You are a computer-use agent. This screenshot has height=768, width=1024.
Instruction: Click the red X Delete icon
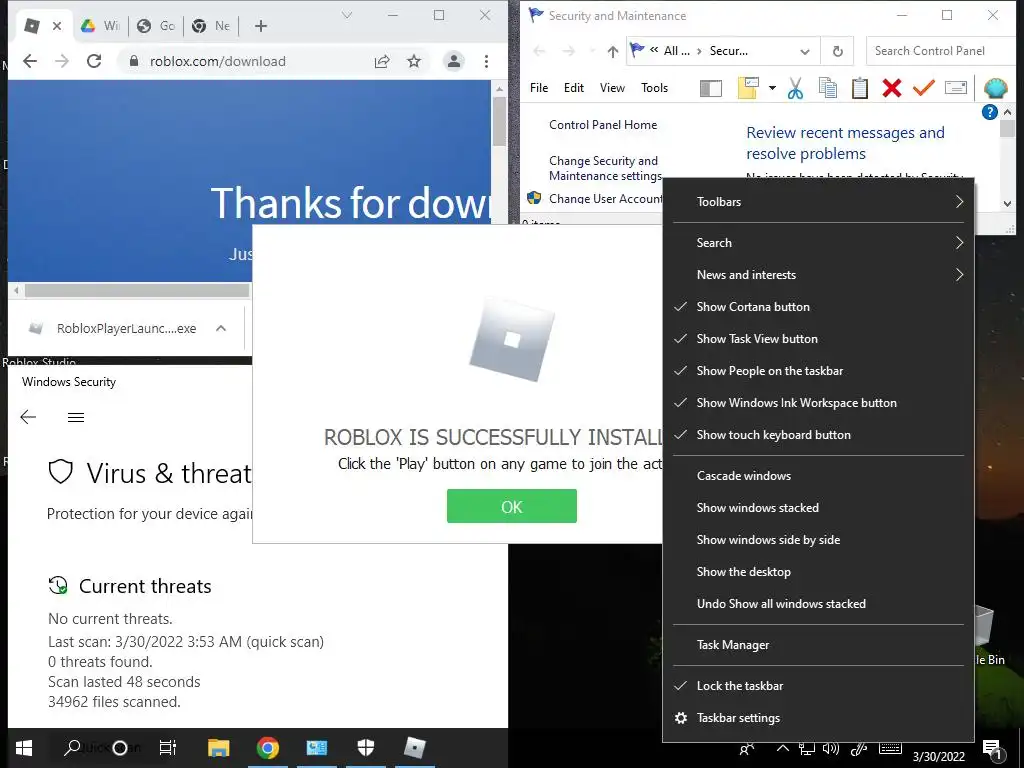point(891,88)
